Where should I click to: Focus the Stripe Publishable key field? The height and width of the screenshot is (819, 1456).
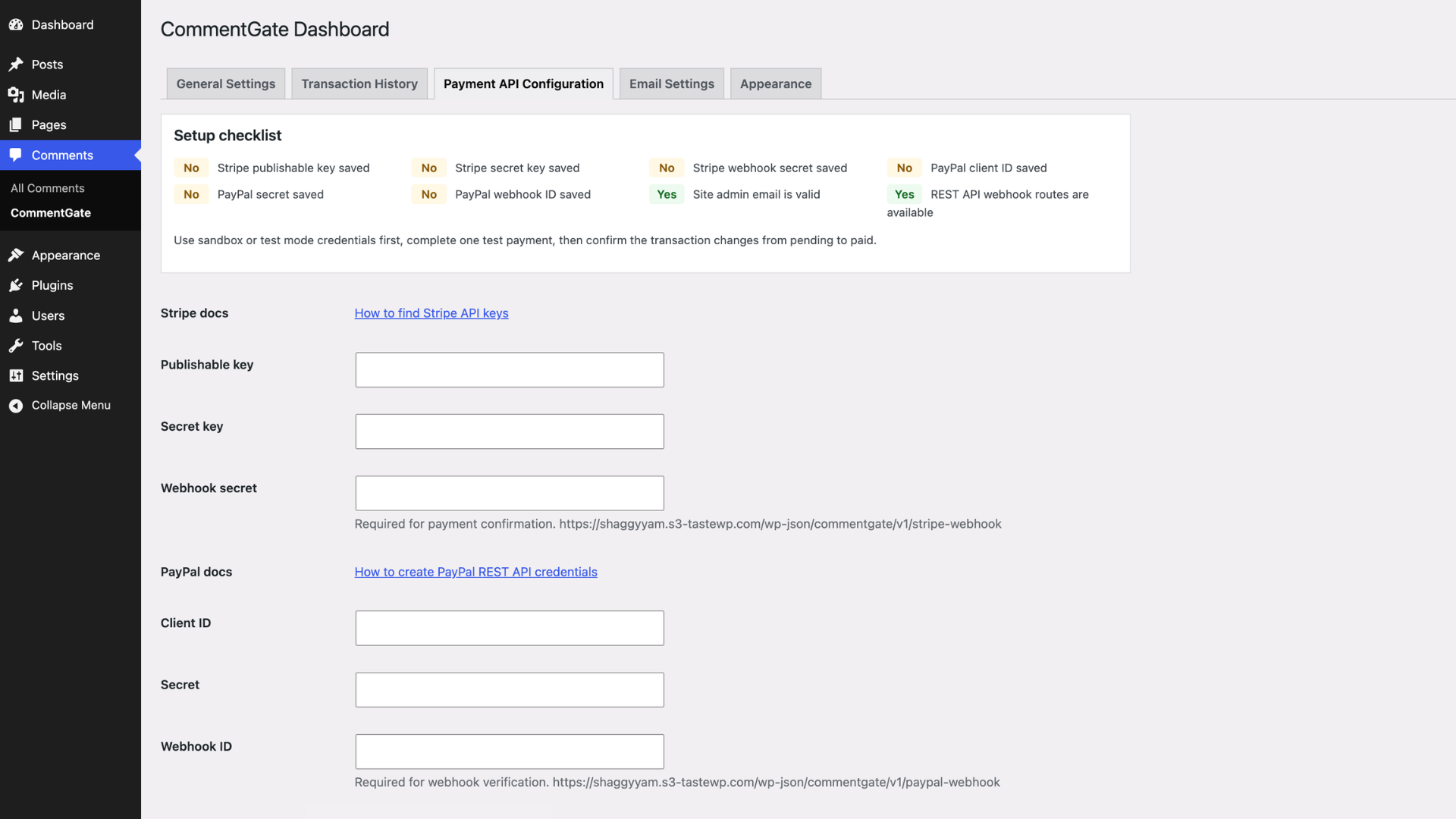[x=510, y=370]
